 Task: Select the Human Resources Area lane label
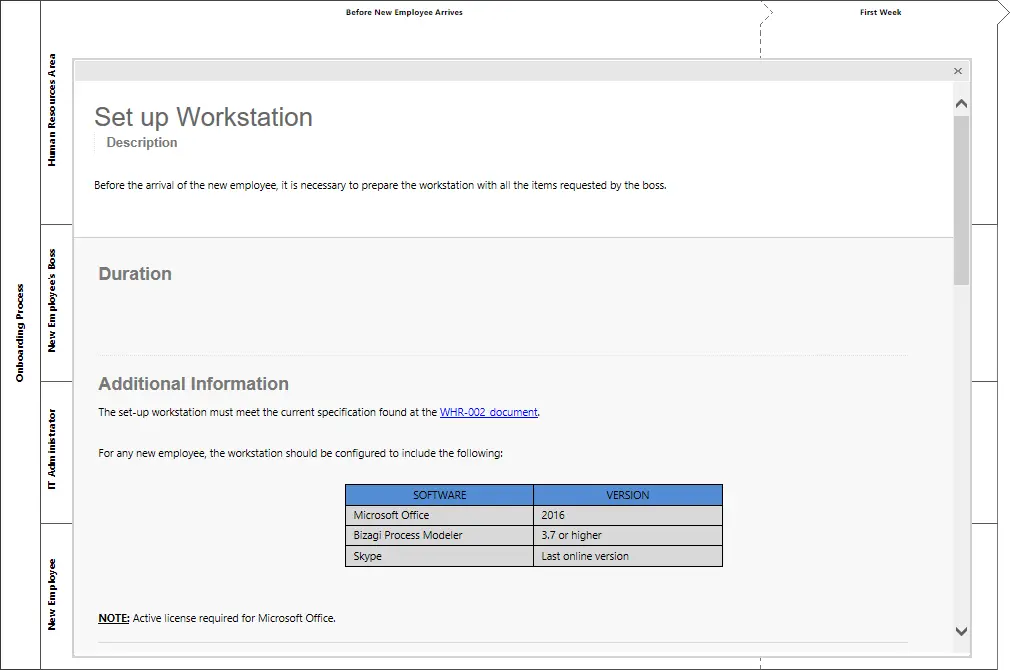pos(52,110)
